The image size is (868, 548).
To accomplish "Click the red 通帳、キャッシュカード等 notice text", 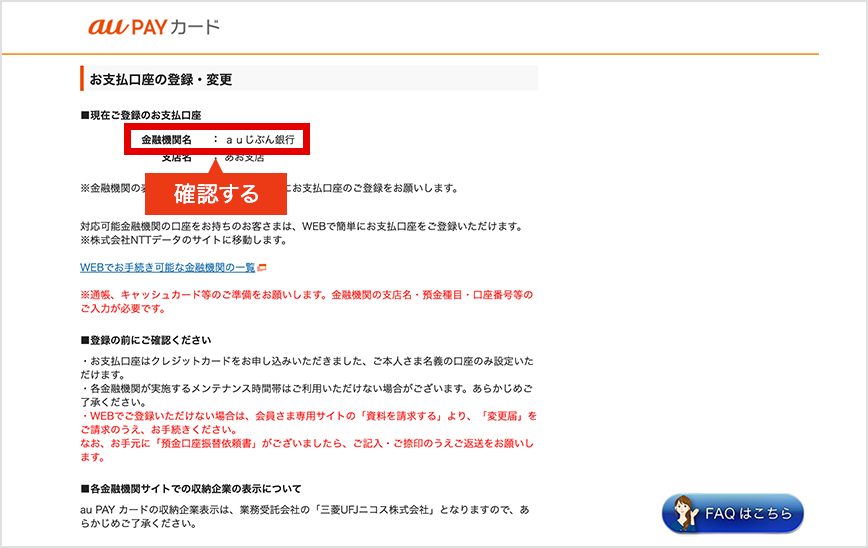I will [x=306, y=302].
